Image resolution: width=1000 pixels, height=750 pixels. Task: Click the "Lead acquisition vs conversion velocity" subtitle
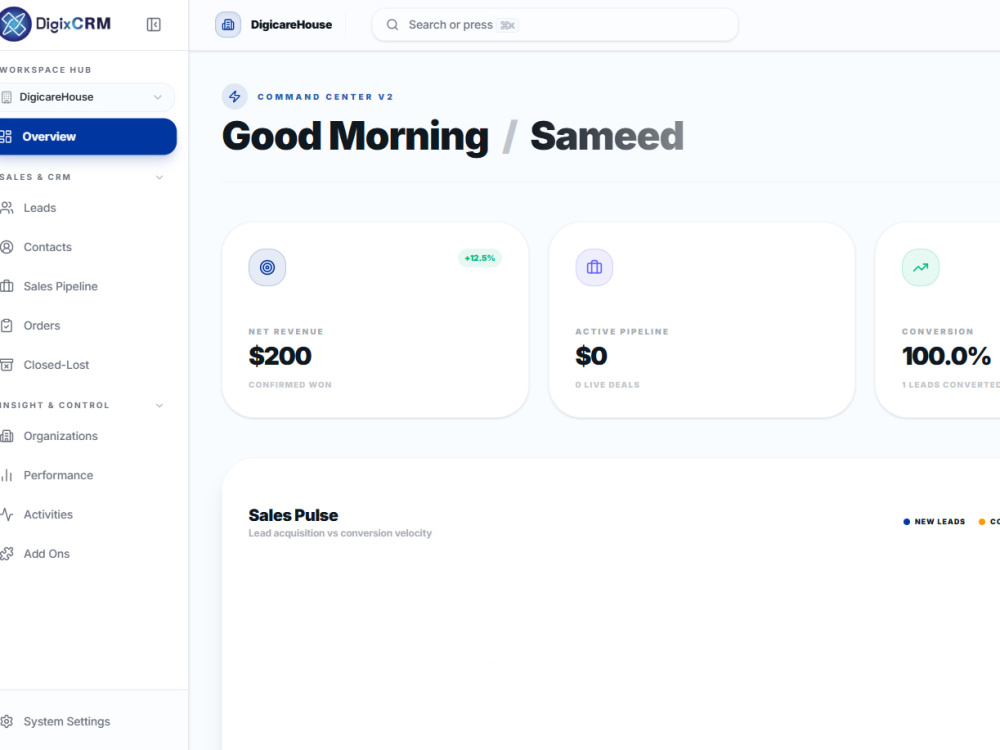coord(340,533)
